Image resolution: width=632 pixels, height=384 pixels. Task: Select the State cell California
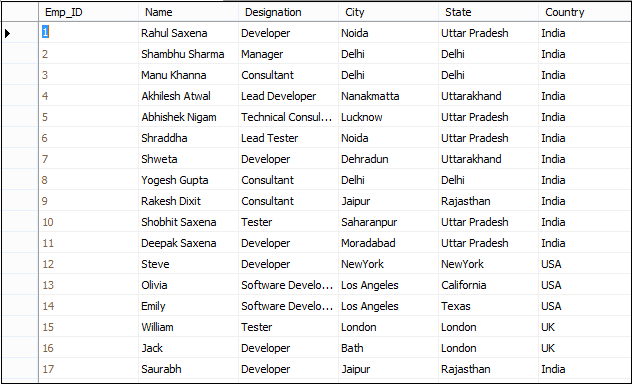pyautogui.click(x=488, y=285)
